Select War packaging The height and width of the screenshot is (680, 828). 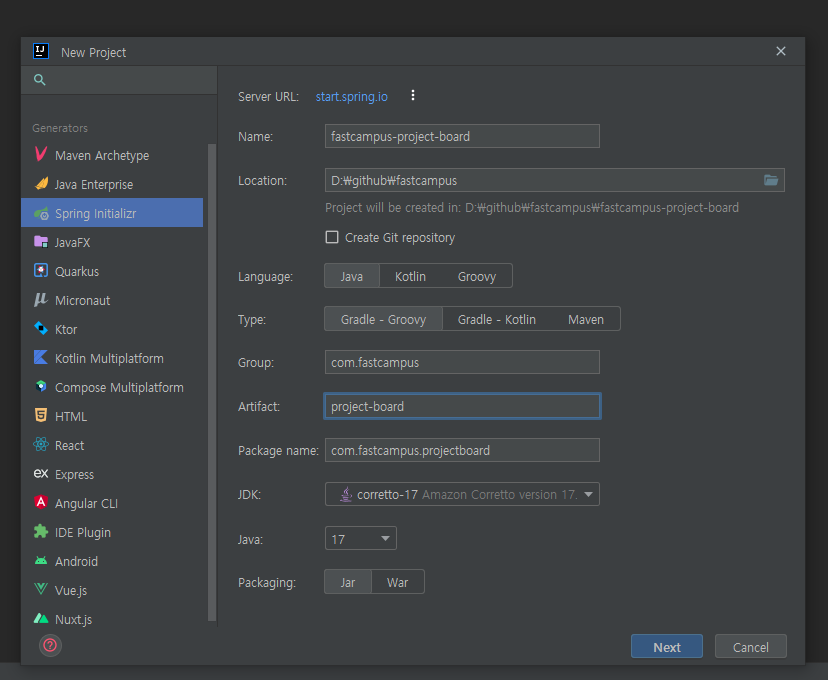[x=397, y=582]
